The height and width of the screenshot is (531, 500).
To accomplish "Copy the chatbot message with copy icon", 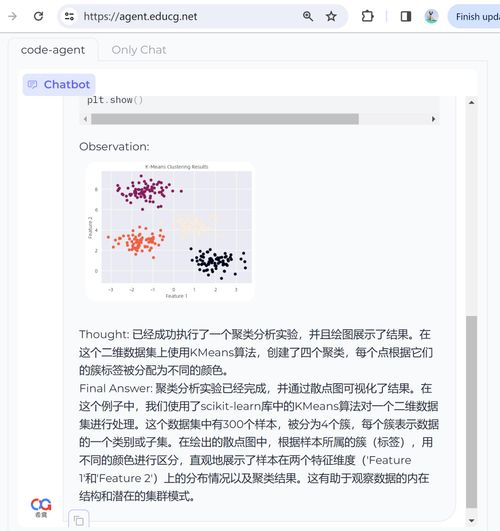I will 79,520.
